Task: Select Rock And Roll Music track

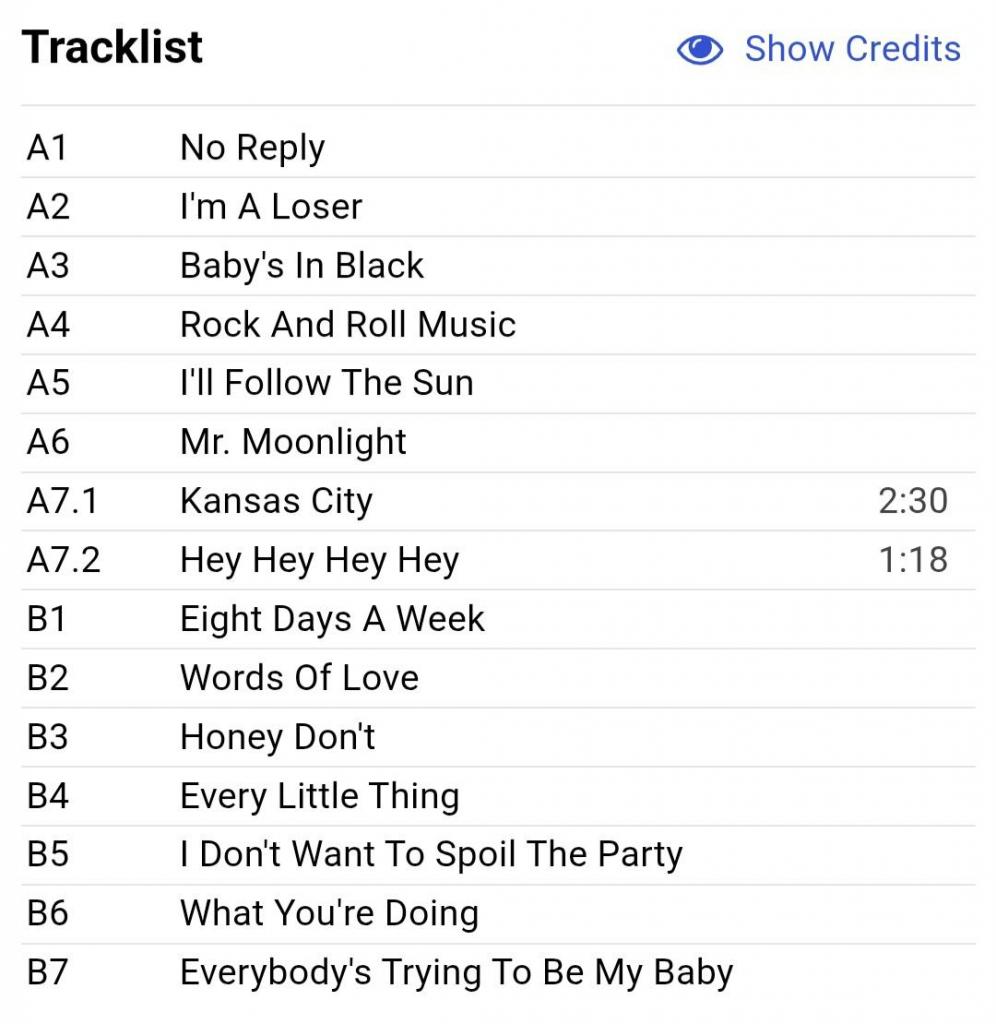Action: tap(348, 325)
